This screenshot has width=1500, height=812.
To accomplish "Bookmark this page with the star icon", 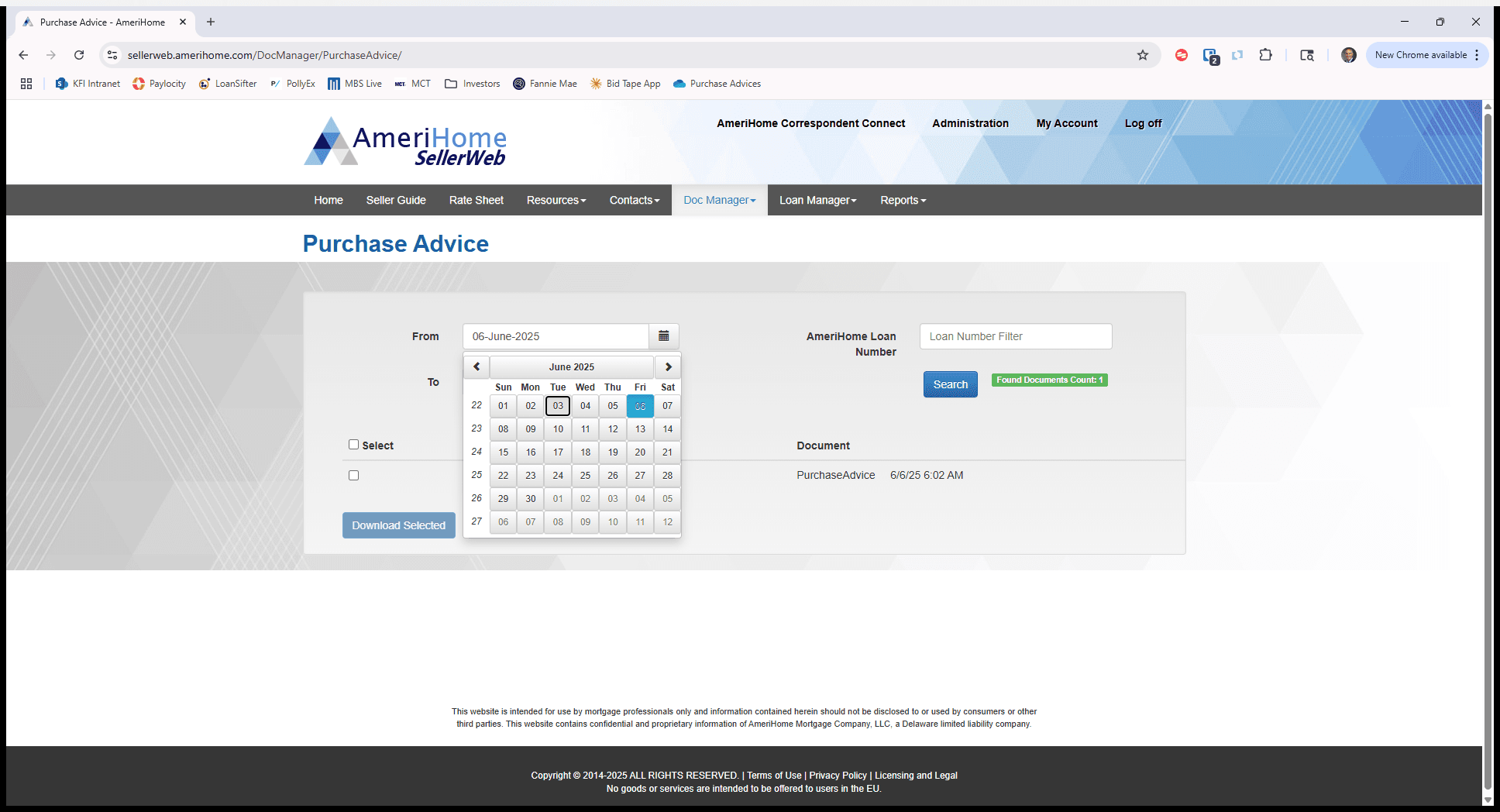I will click(1142, 55).
